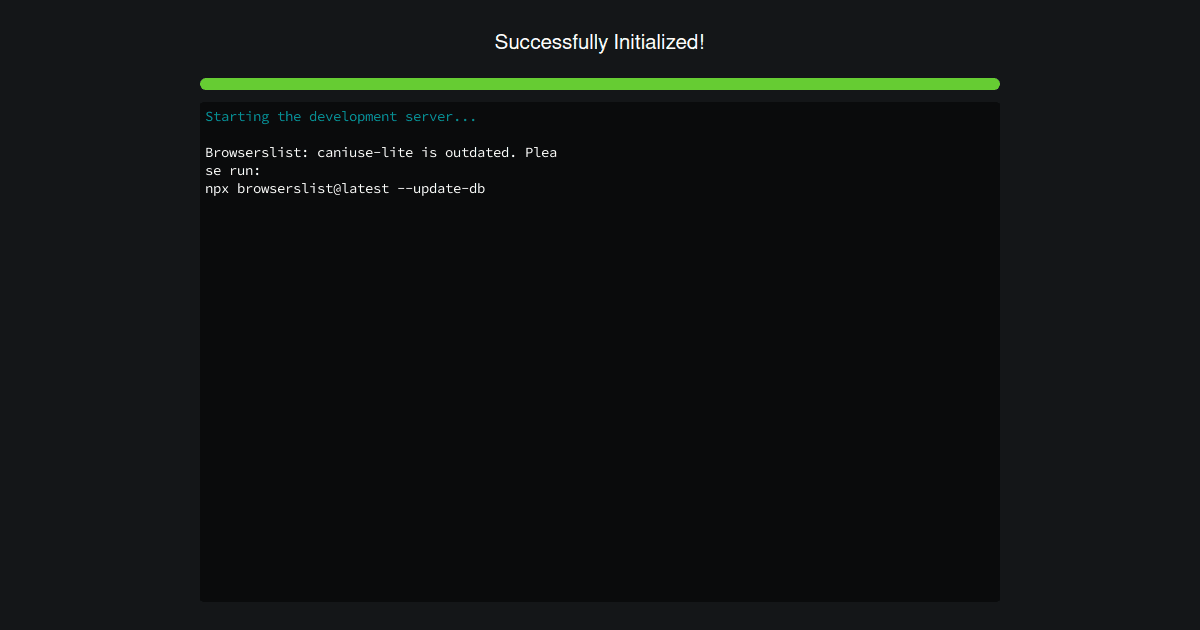Click the green progress bar
The height and width of the screenshot is (630, 1200).
coord(600,84)
